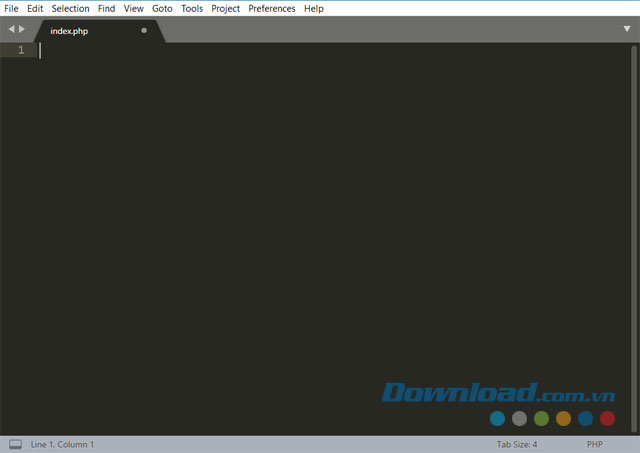Close index.php using the unsaved dot
Image resolution: width=640 pixels, height=453 pixels.
click(x=144, y=31)
